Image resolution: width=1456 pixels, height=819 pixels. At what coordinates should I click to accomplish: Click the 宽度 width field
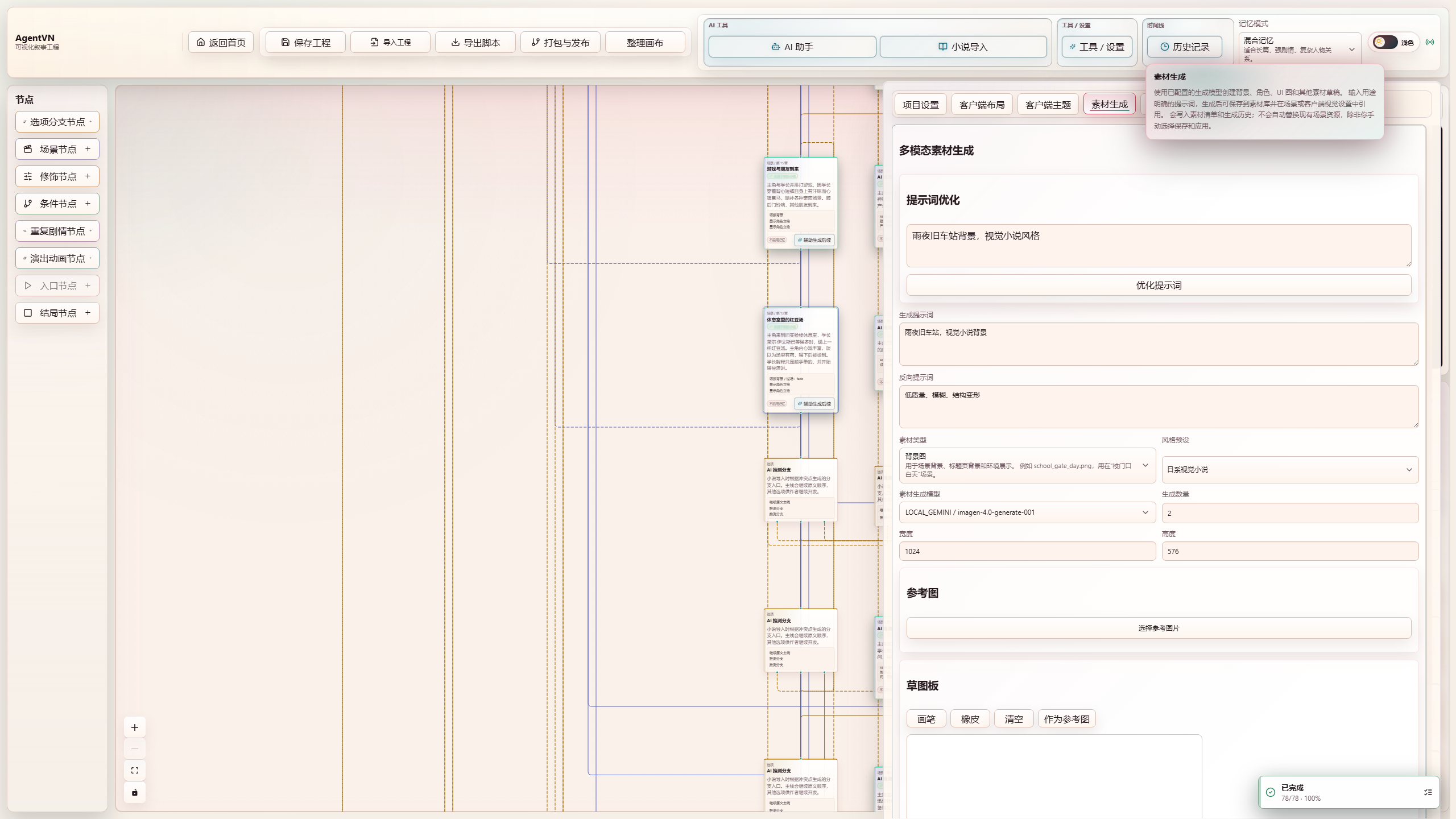tap(1027, 551)
